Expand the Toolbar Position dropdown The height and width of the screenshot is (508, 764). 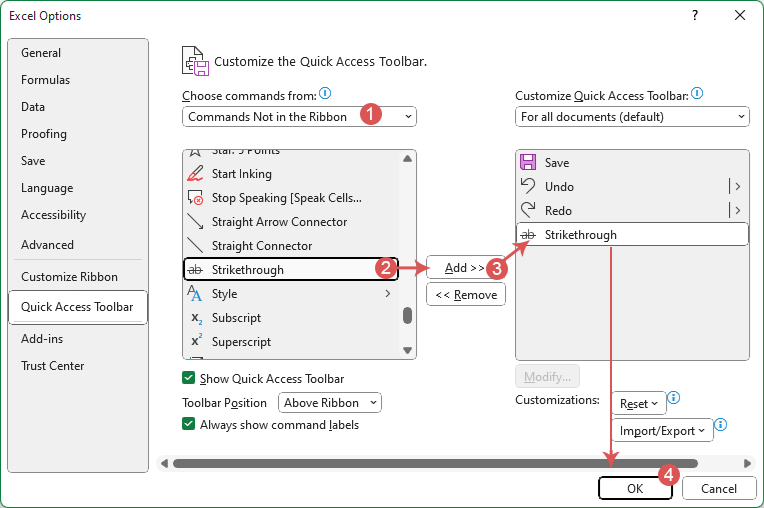click(330, 403)
